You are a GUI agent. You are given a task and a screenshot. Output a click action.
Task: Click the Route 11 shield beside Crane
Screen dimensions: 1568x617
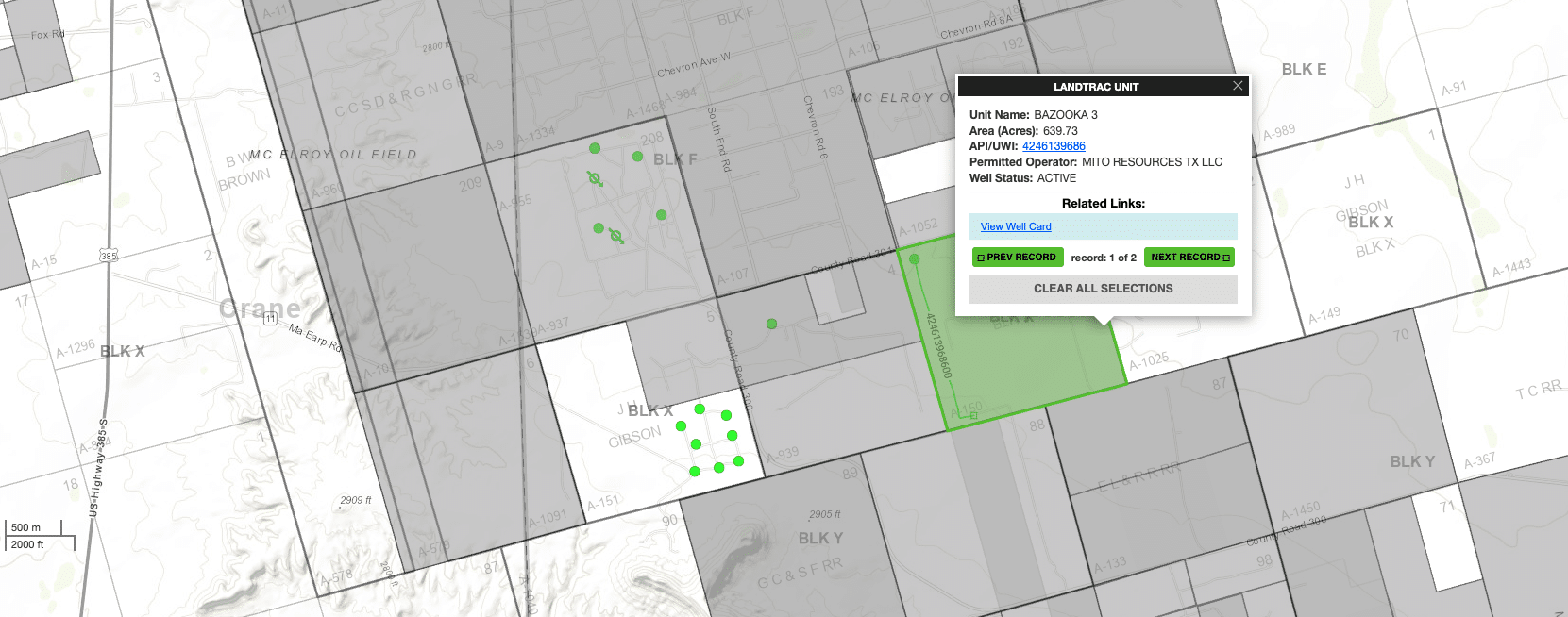pos(270,319)
